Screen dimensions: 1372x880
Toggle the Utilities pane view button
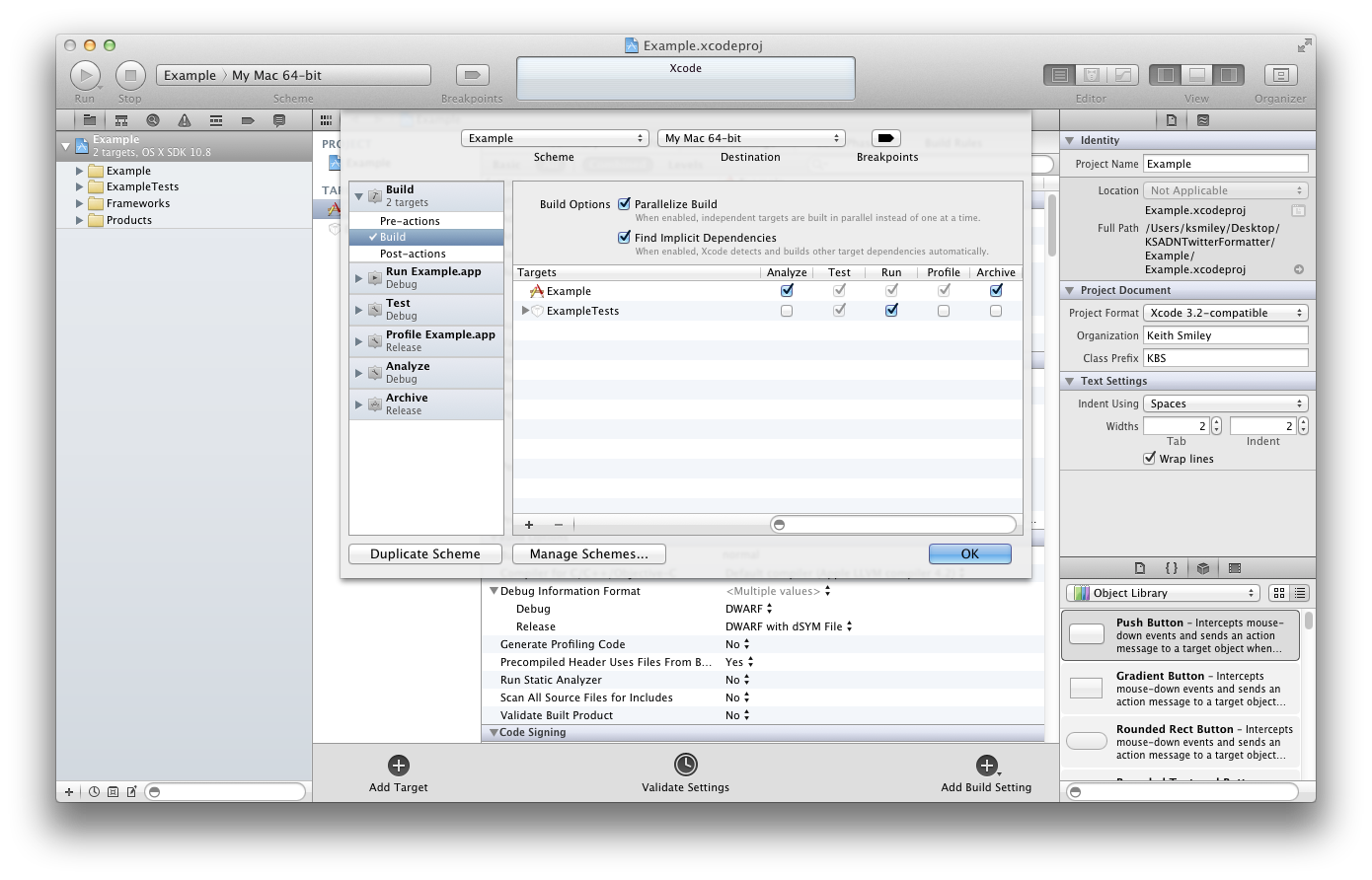click(1229, 75)
